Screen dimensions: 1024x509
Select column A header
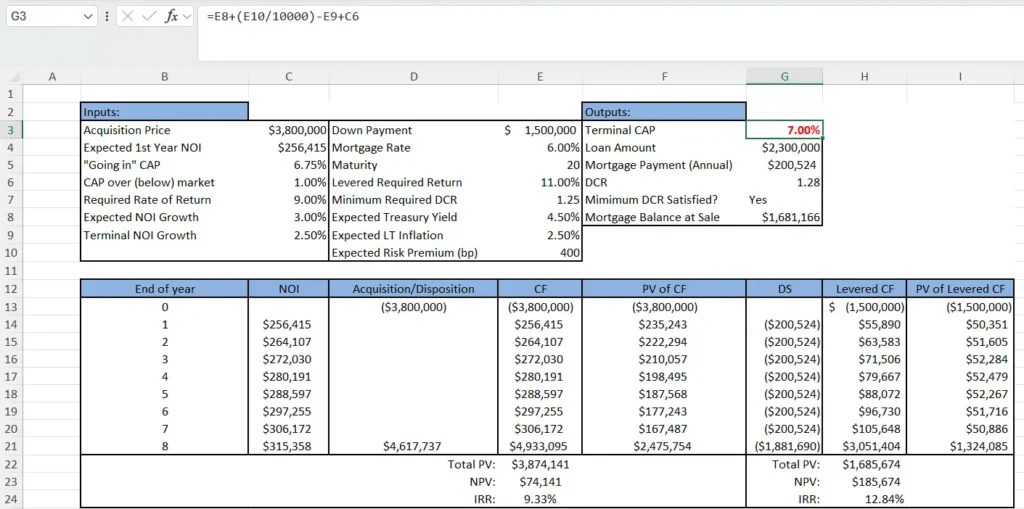[52, 76]
